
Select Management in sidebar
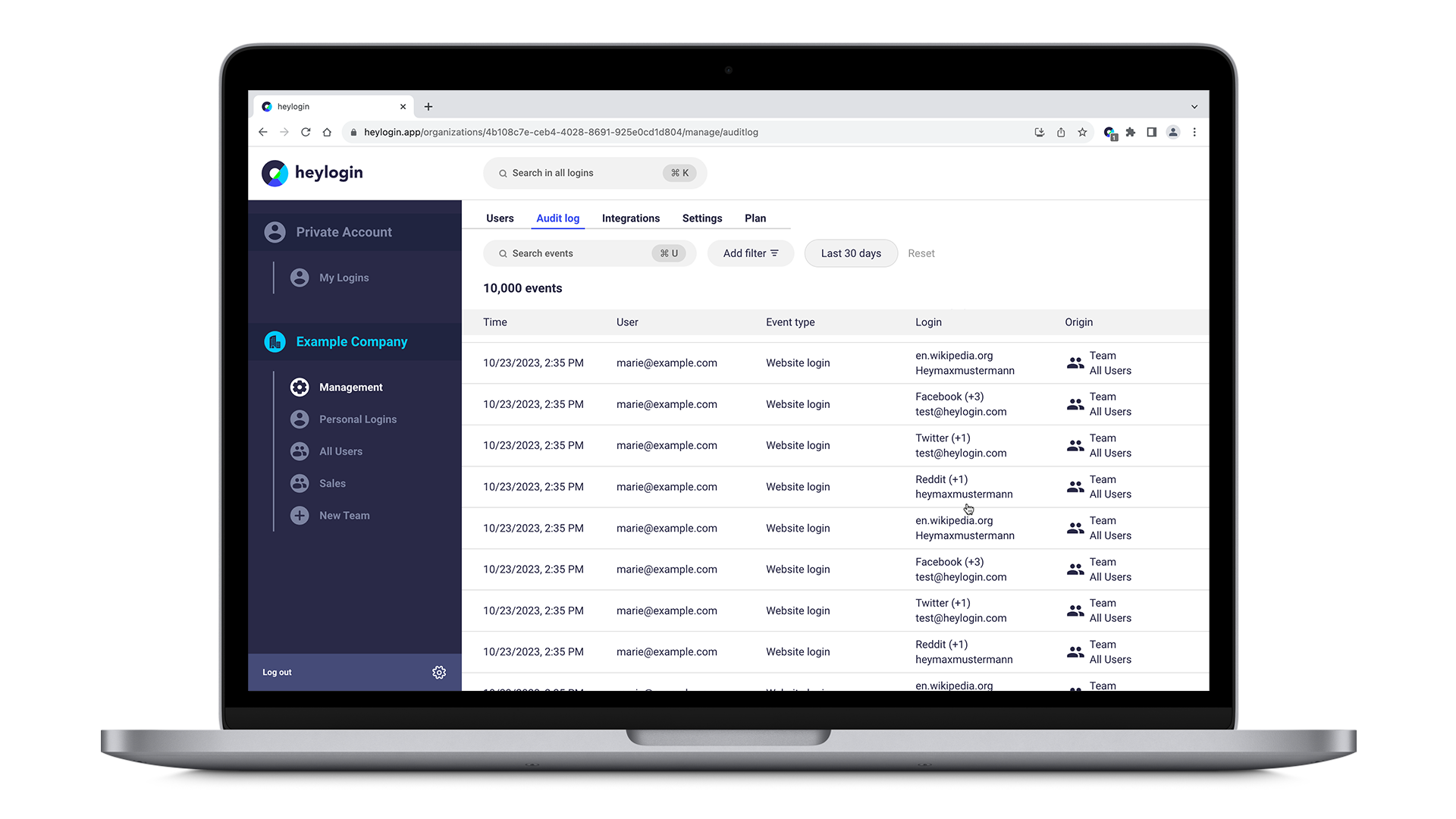click(350, 388)
